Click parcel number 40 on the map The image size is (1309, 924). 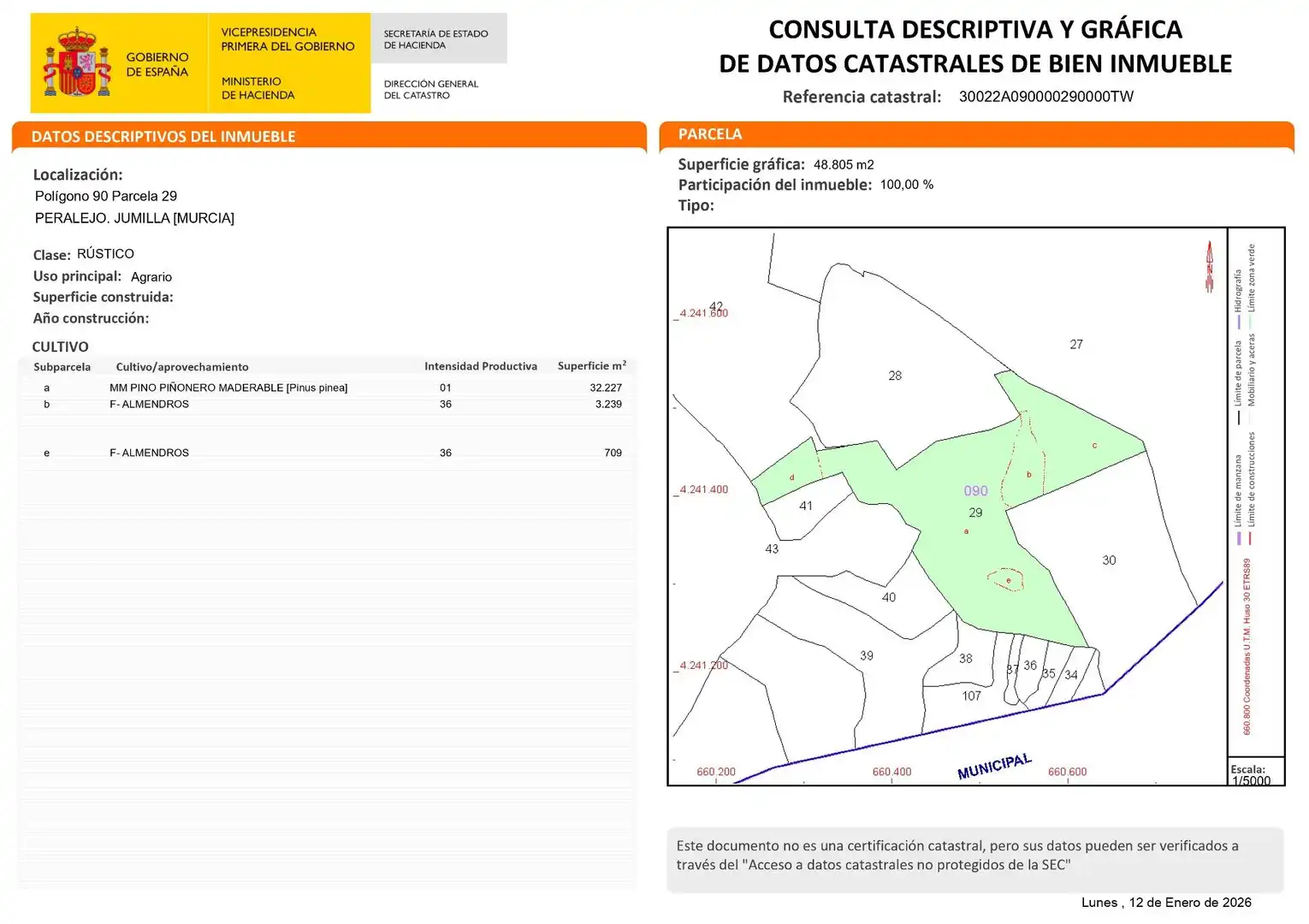(x=889, y=598)
